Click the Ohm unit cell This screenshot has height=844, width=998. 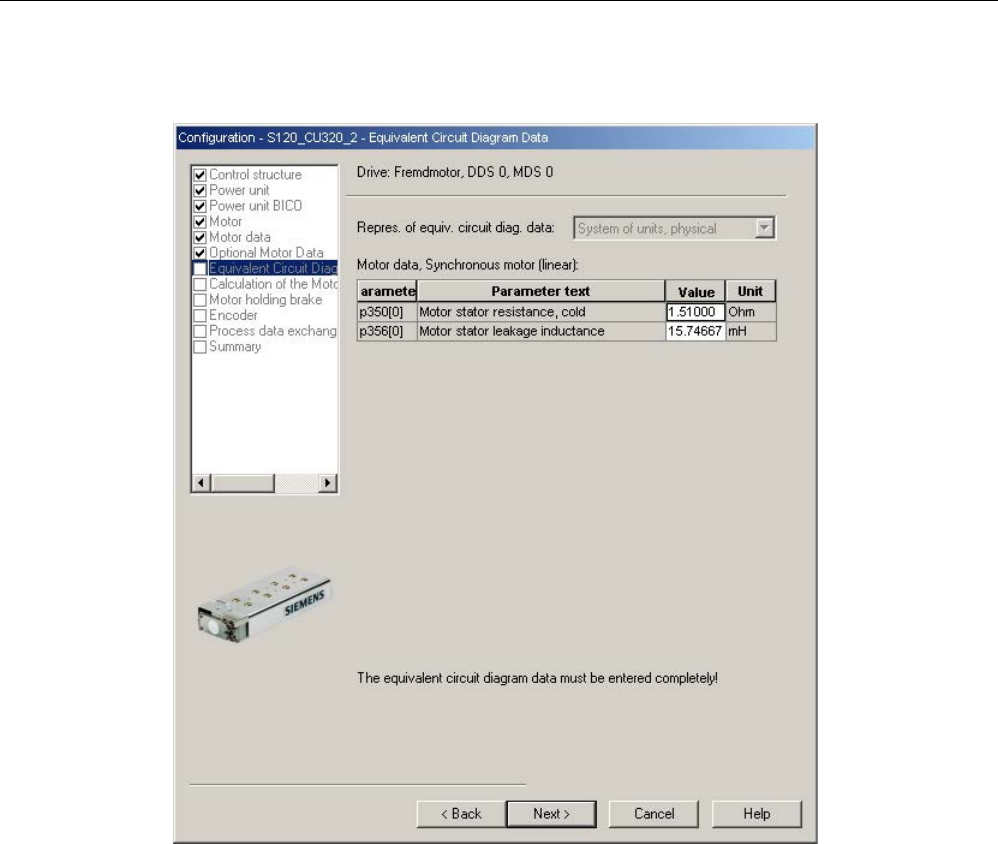tap(750, 312)
